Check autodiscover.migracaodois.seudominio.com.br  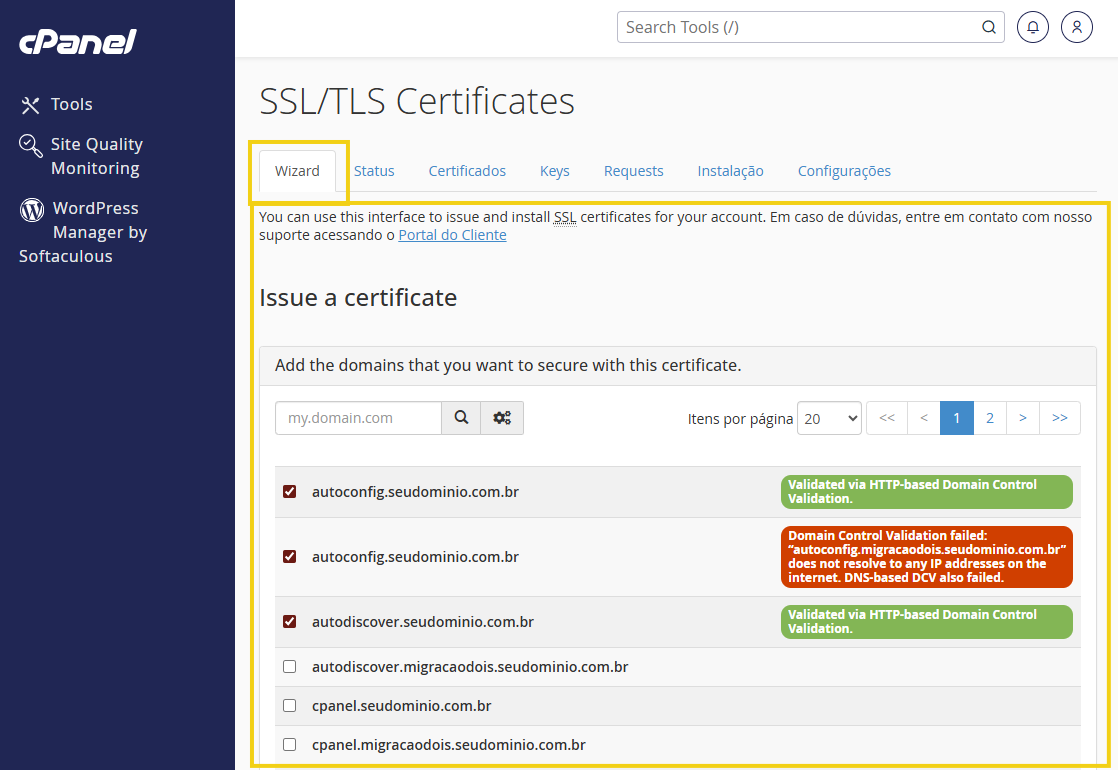(x=289, y=667)
